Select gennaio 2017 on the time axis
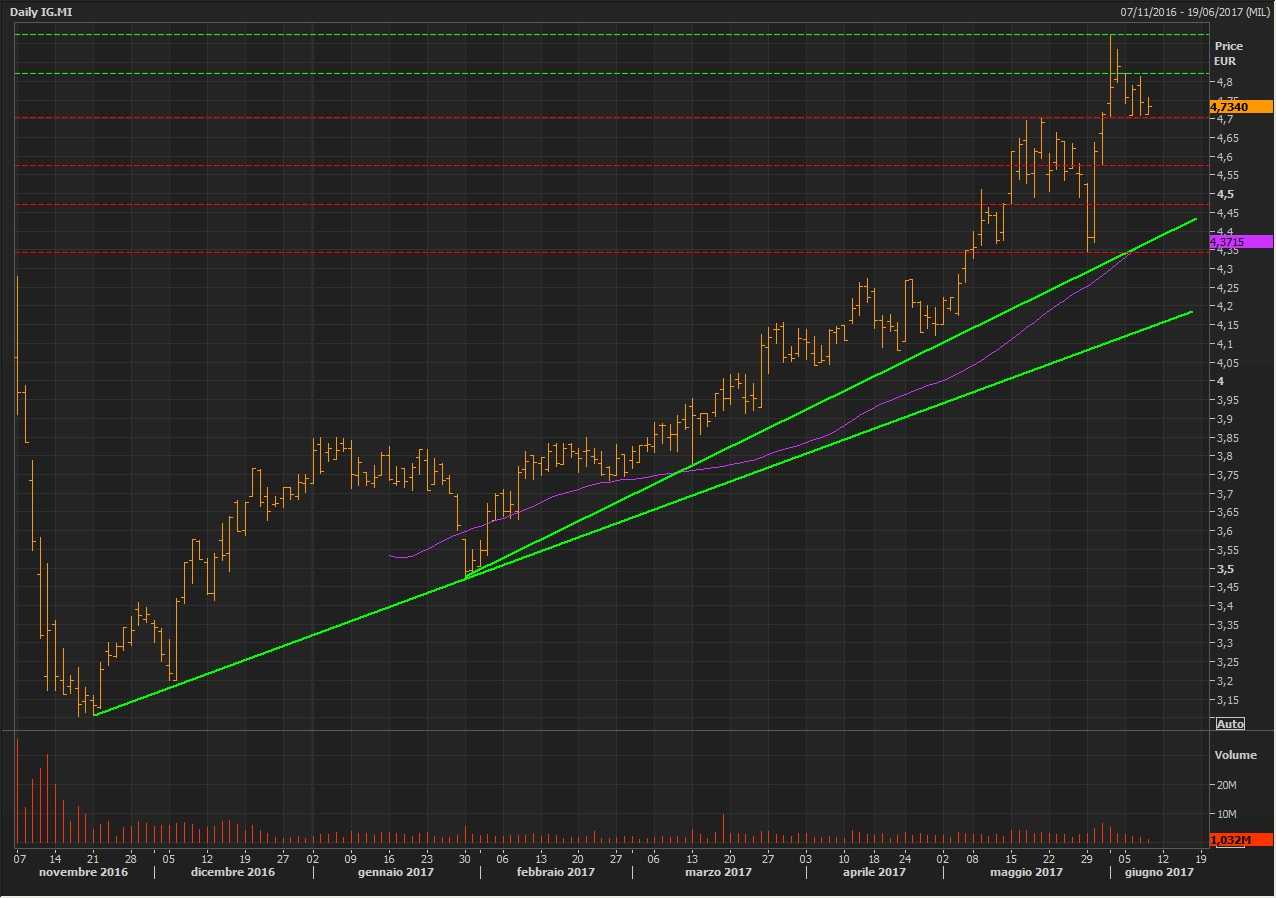Image resolution: width=1276 pixels, height=898 pixels. pos(397,873)
